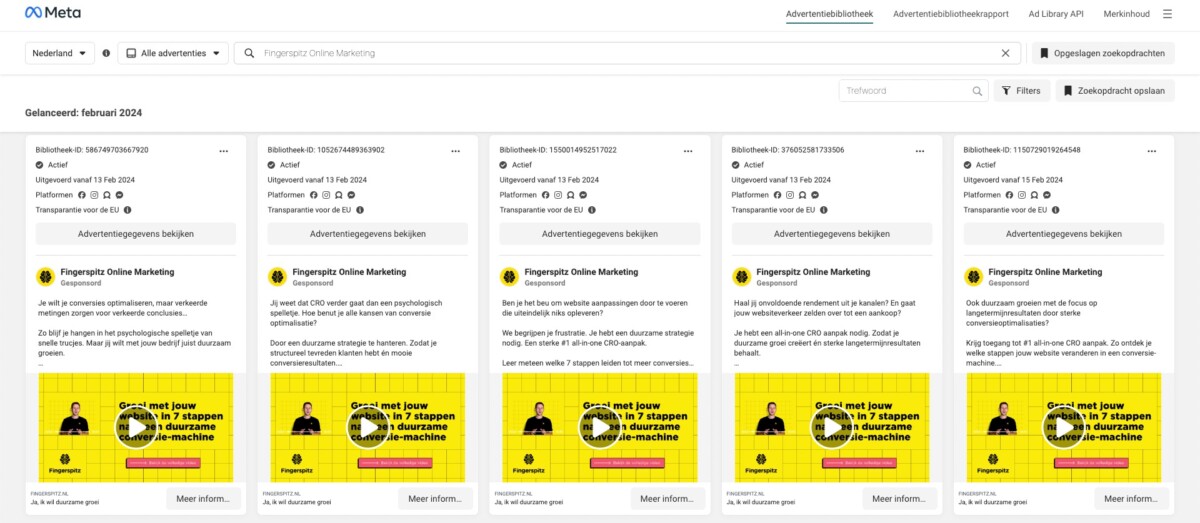Open the Nederland country dropdown

click(60, 53)
